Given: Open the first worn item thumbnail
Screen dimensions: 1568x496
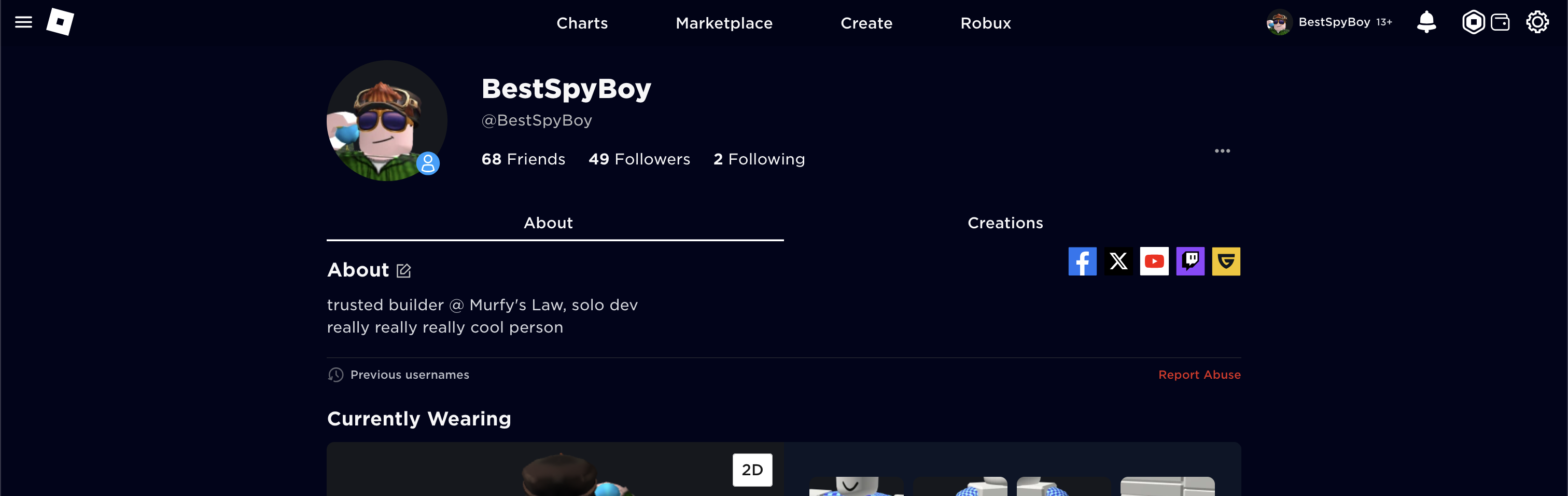Looking at the screenshot, I should pos(857,486).
